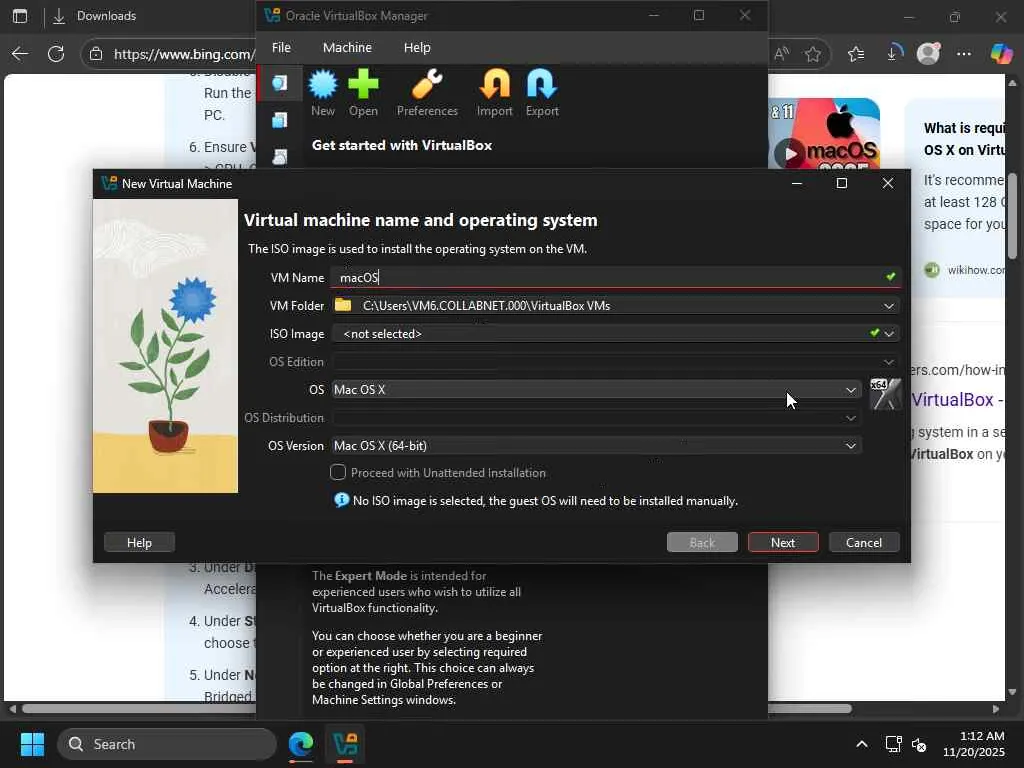The image size is (1024, 768).
Task: Select the first sidebar icon in VirtualBox Manager
Action: click(x=280, y=83)
